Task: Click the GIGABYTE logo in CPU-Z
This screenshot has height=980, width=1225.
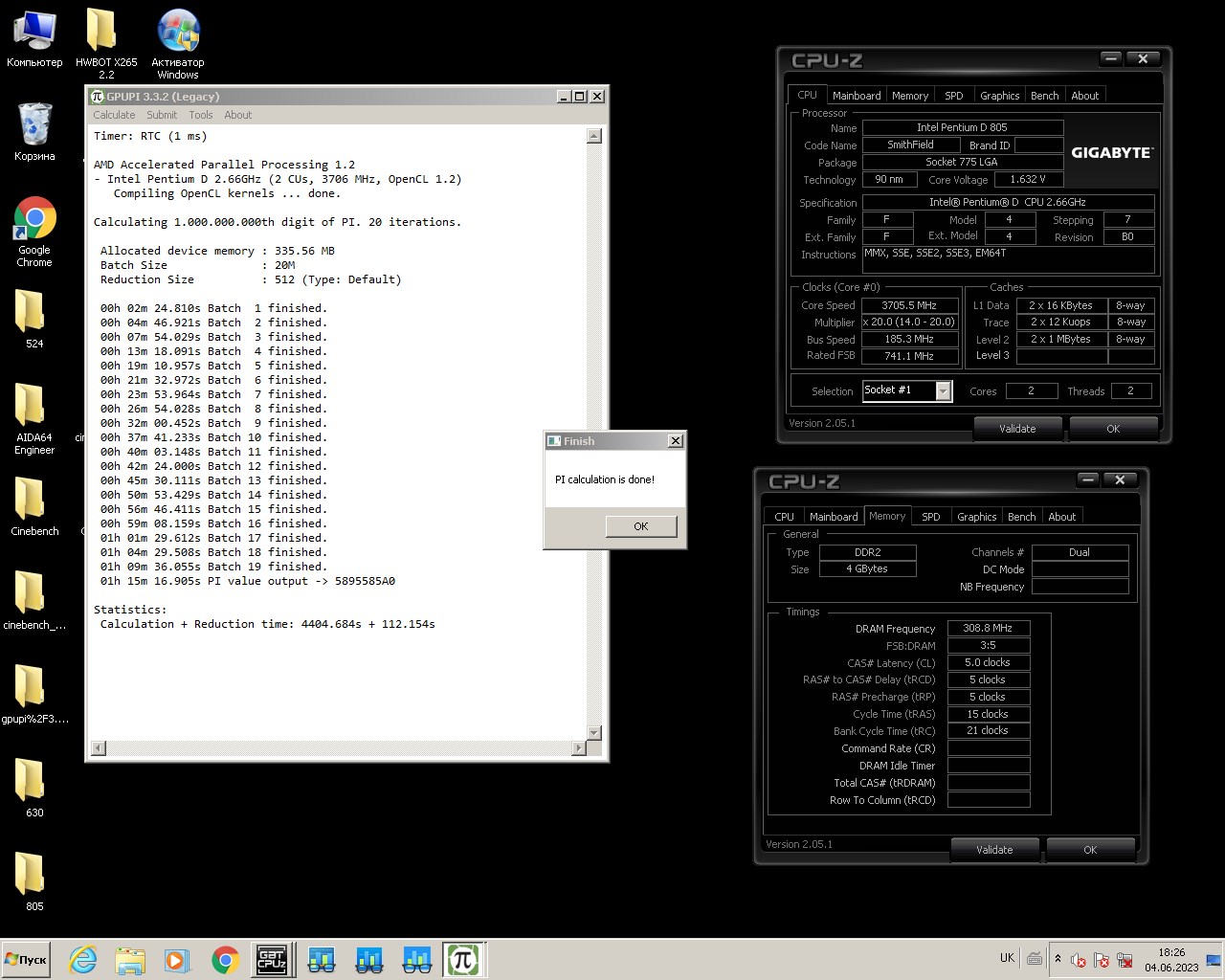Action: [1111, 152]
